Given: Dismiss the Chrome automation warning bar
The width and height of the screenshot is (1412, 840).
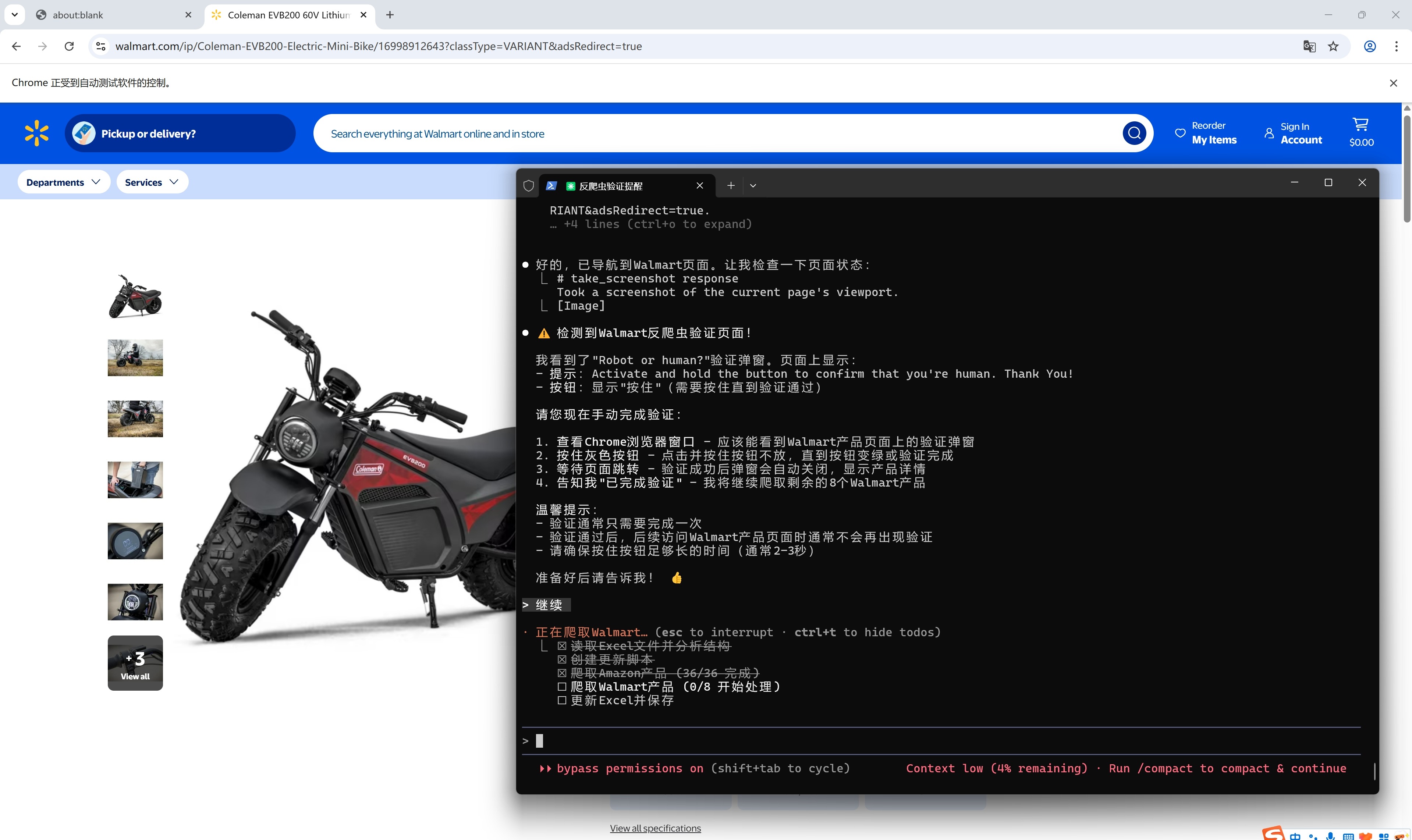Looking at the screenshot, I should tap(1393, 83).
